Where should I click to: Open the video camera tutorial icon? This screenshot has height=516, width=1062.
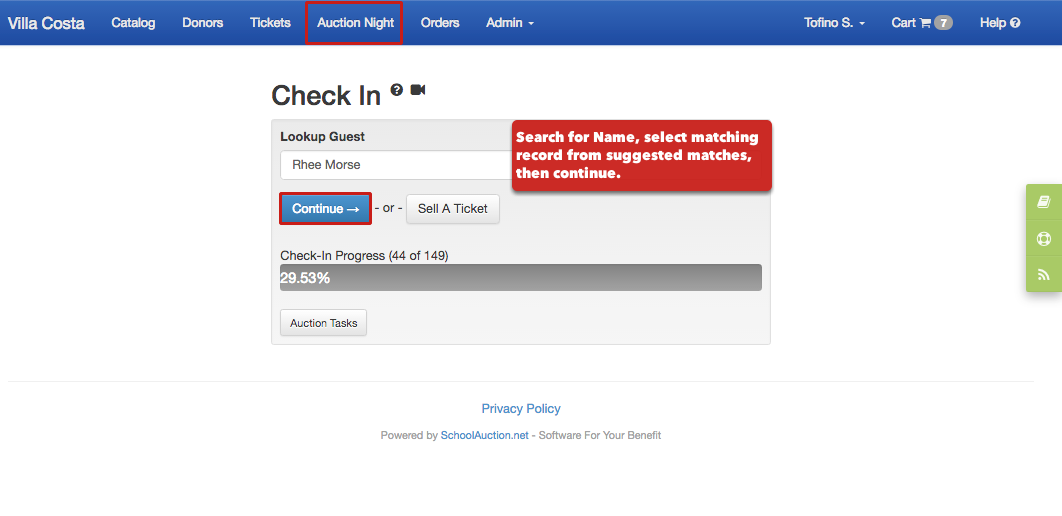coord(418,89)
